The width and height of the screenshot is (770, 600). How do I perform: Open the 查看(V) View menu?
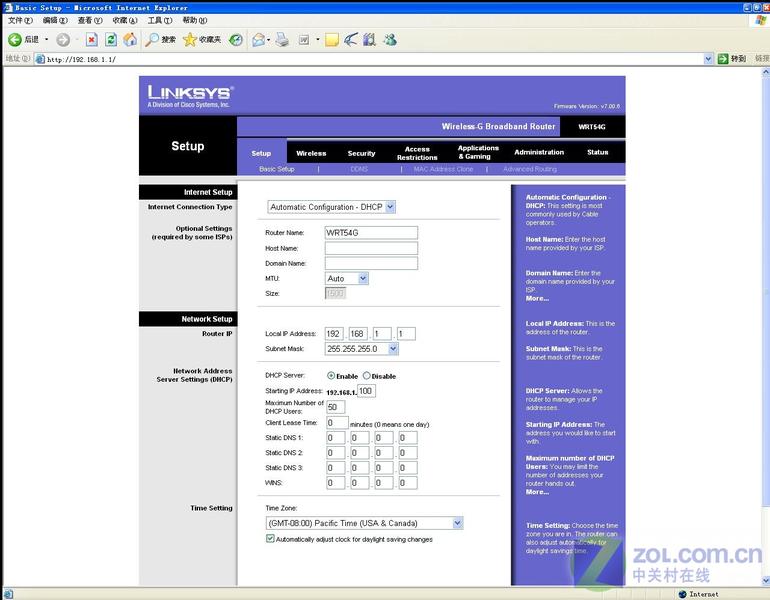tap(90, 20)
